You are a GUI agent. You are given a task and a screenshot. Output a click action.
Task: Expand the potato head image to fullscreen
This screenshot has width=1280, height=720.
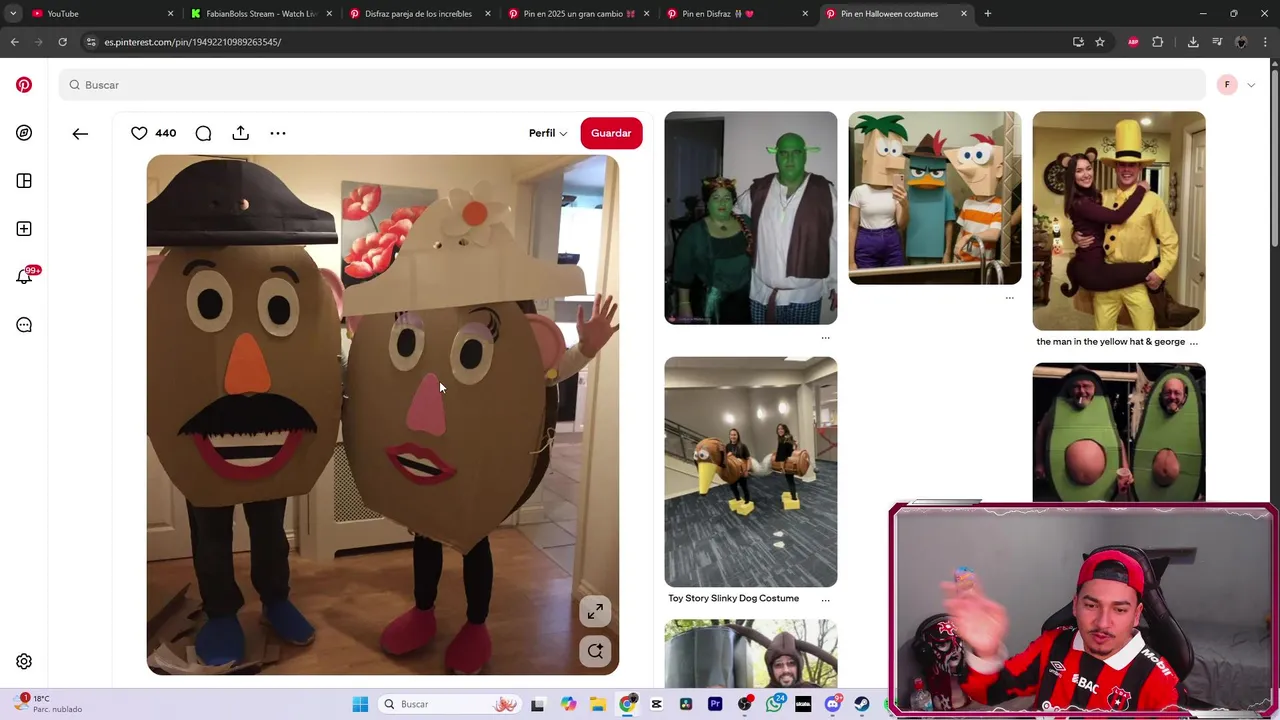[x=595, y=611]
